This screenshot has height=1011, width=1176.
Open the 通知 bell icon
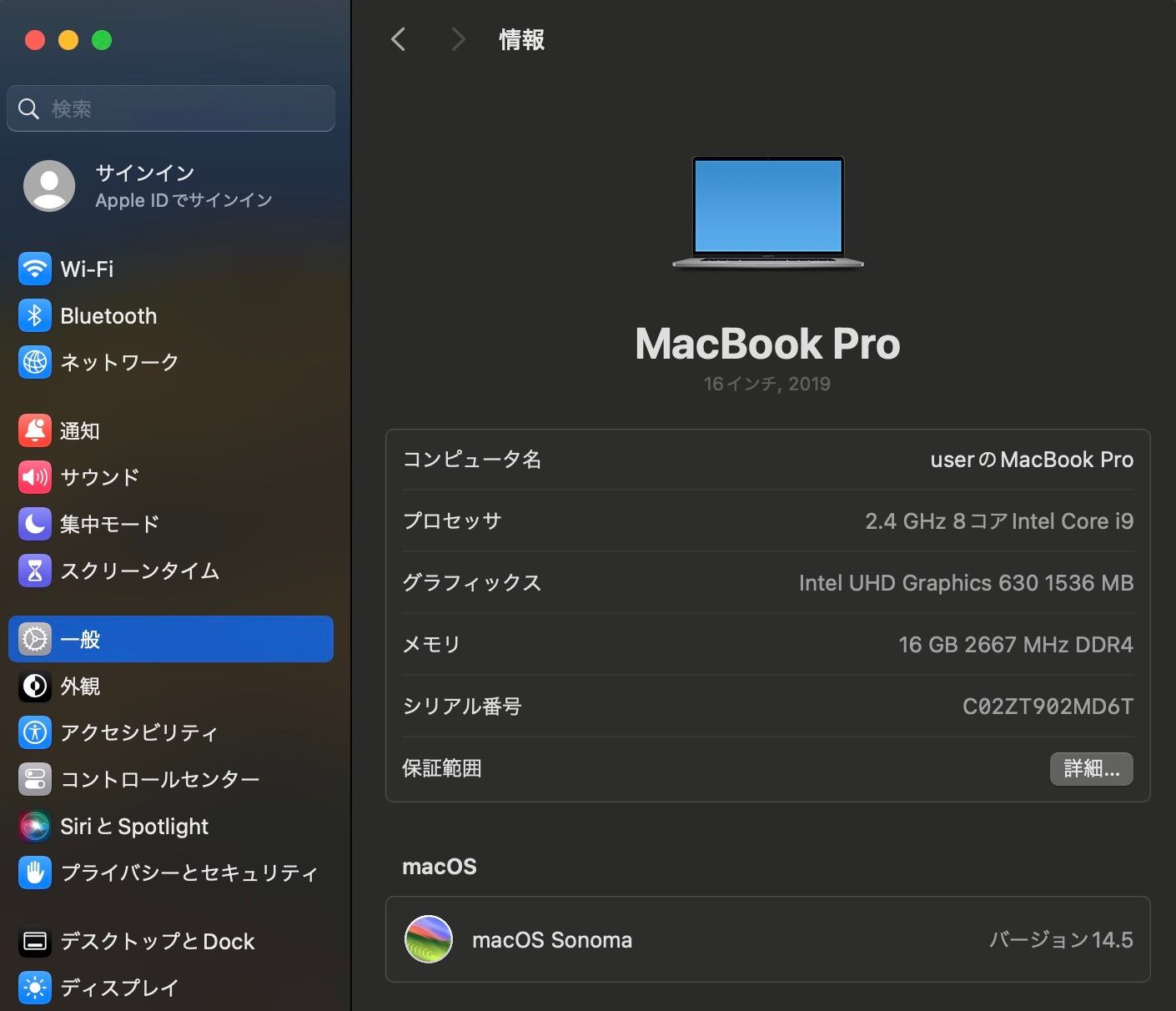coord(35,430)
